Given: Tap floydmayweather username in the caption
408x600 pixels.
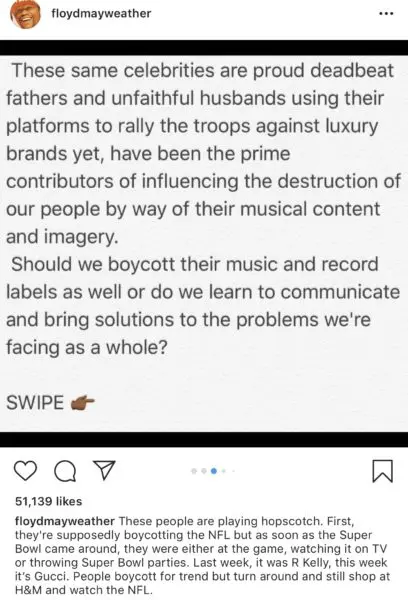Looking at the screenshot, I should pyautogui.click(x=65, y=521).
